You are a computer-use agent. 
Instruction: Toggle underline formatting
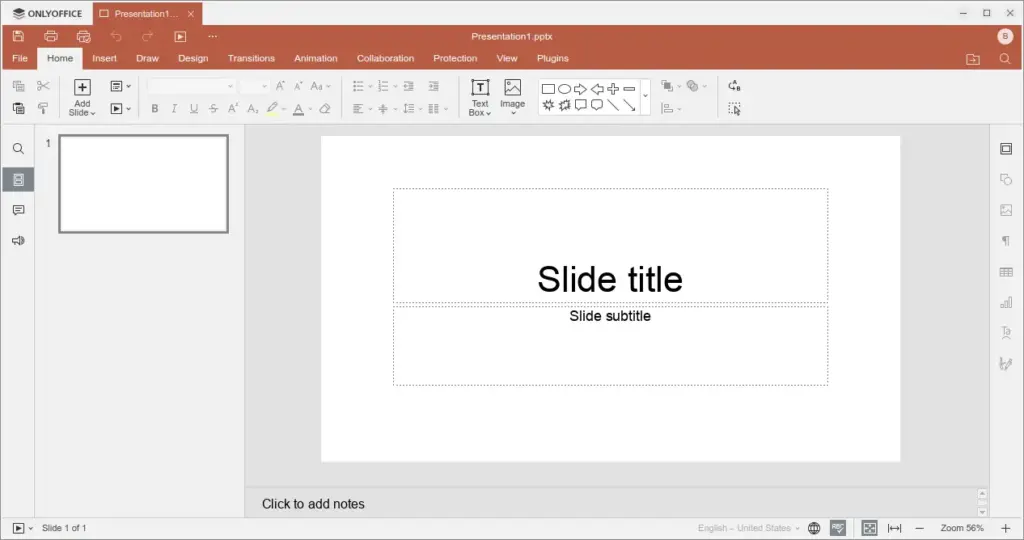(194, 108)
